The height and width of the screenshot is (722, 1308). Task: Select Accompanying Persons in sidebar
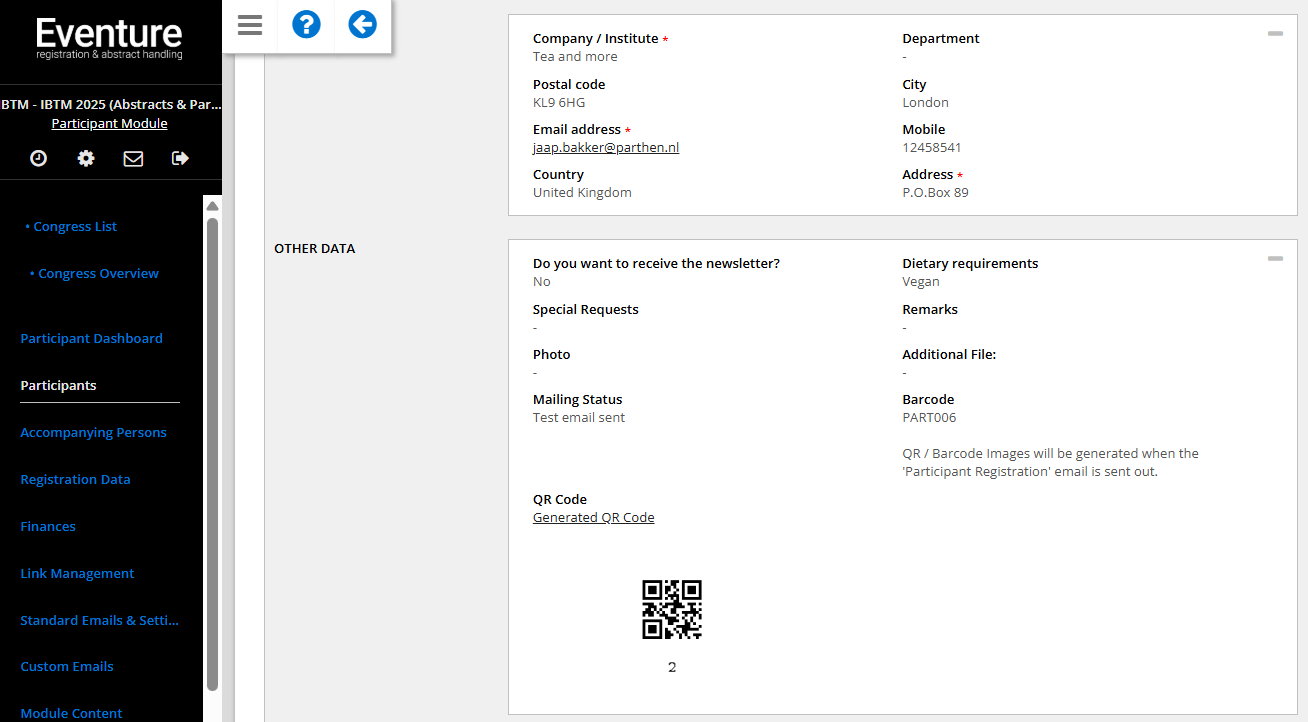93,433
